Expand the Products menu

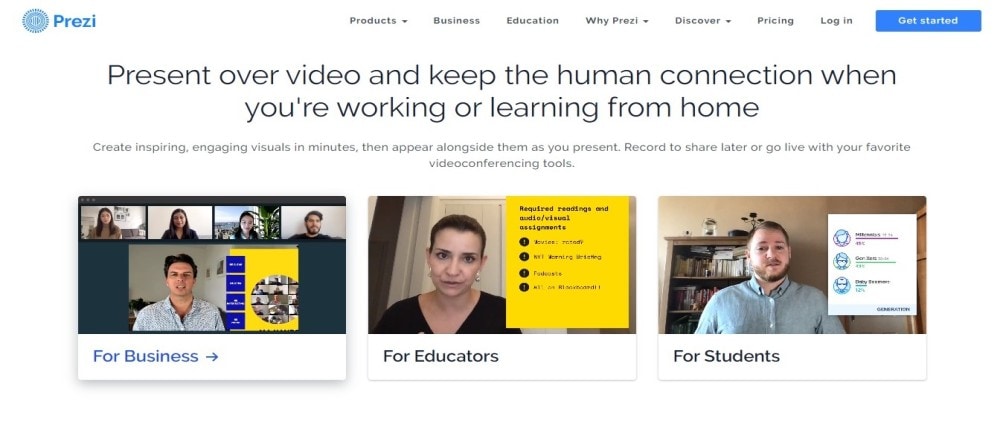(378, 21)
